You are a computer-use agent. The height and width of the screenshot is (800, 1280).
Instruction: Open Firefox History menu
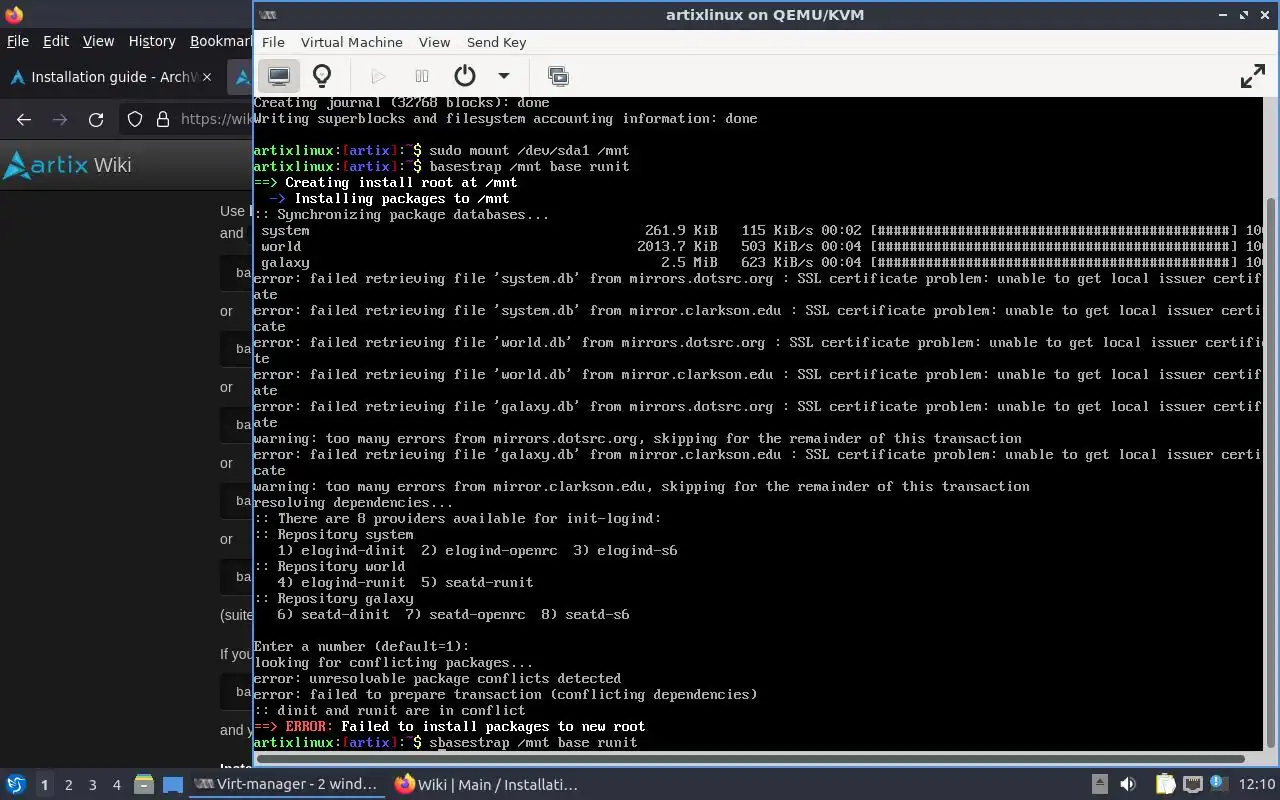pyautogui.click(x=152, y=41)
